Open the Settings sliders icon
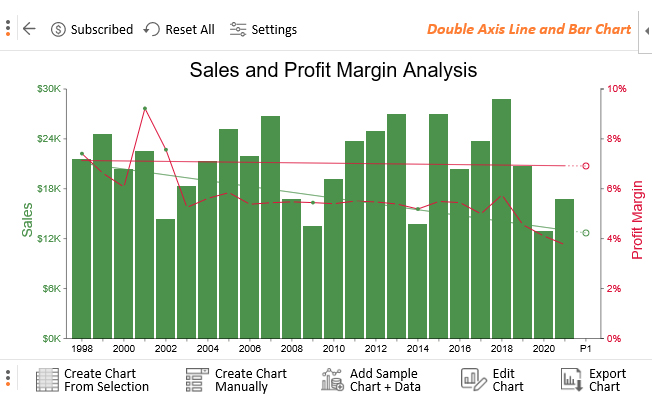 click(x=238, y=30)
